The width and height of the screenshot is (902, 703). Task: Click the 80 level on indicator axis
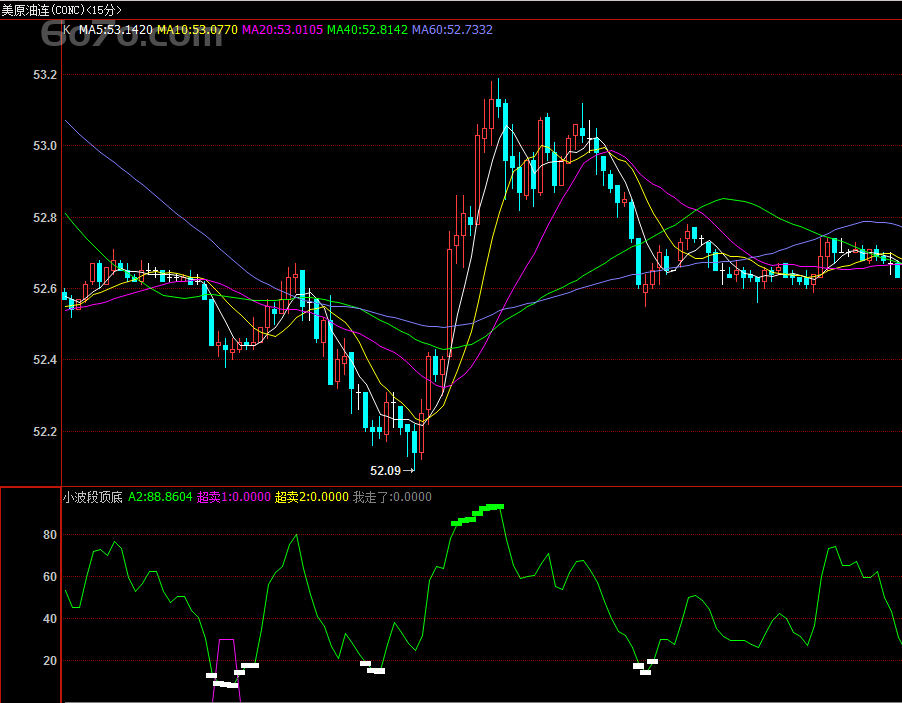[50, 535]
